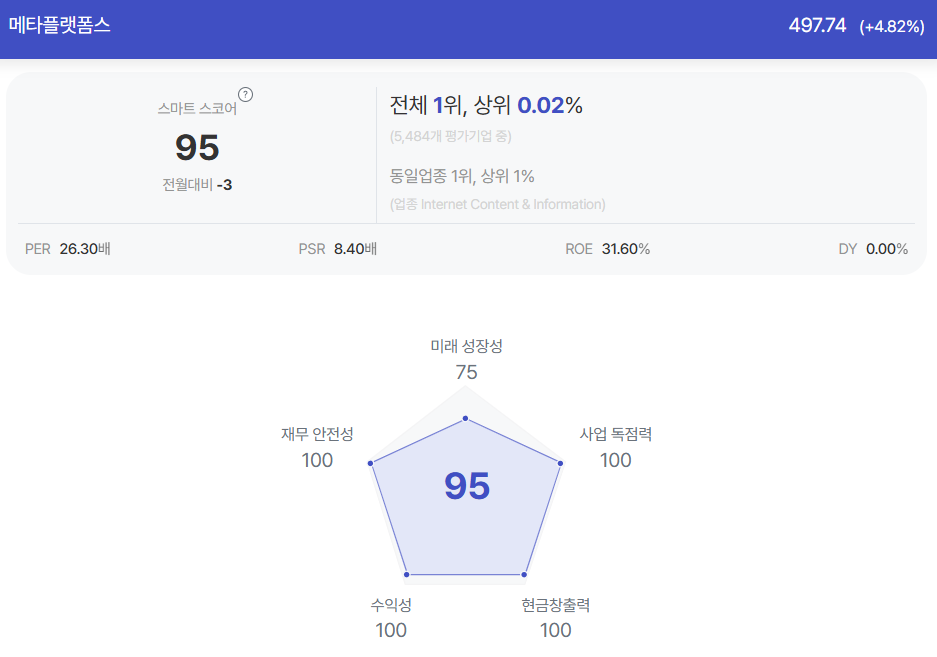Viewport: 937px width, 657px height.
Task: Click the 95 score in the radar center
Action: click(x=467, y=486)
